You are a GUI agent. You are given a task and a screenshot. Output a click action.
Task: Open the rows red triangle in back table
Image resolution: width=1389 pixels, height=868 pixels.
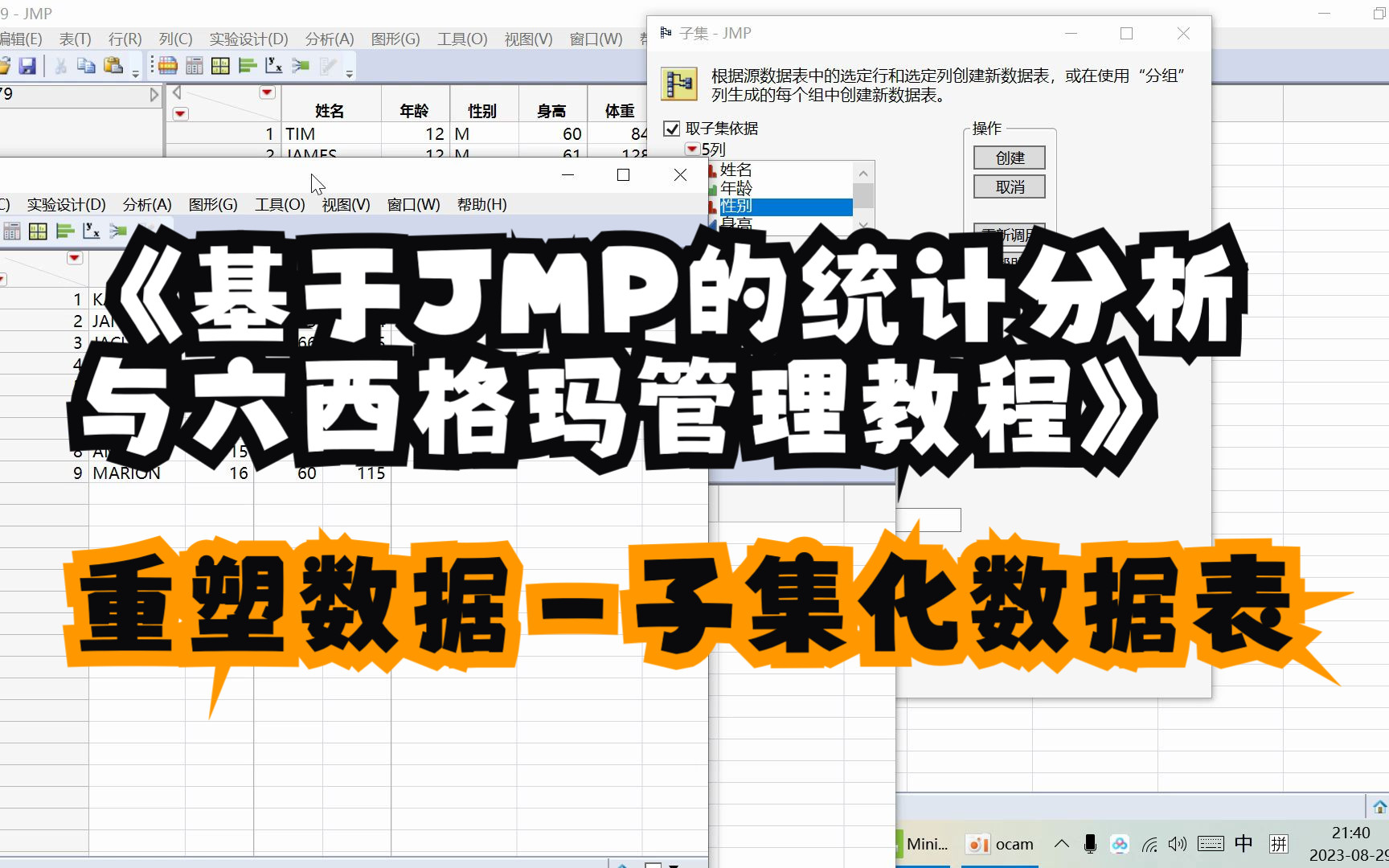181,113
